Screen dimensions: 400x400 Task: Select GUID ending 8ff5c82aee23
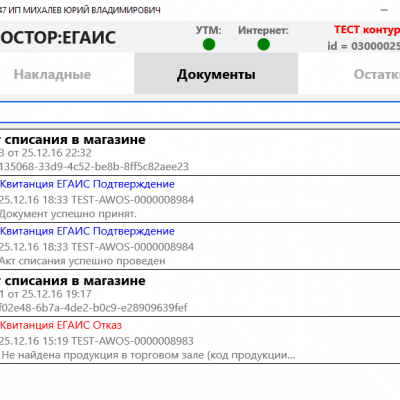point(94,166)
